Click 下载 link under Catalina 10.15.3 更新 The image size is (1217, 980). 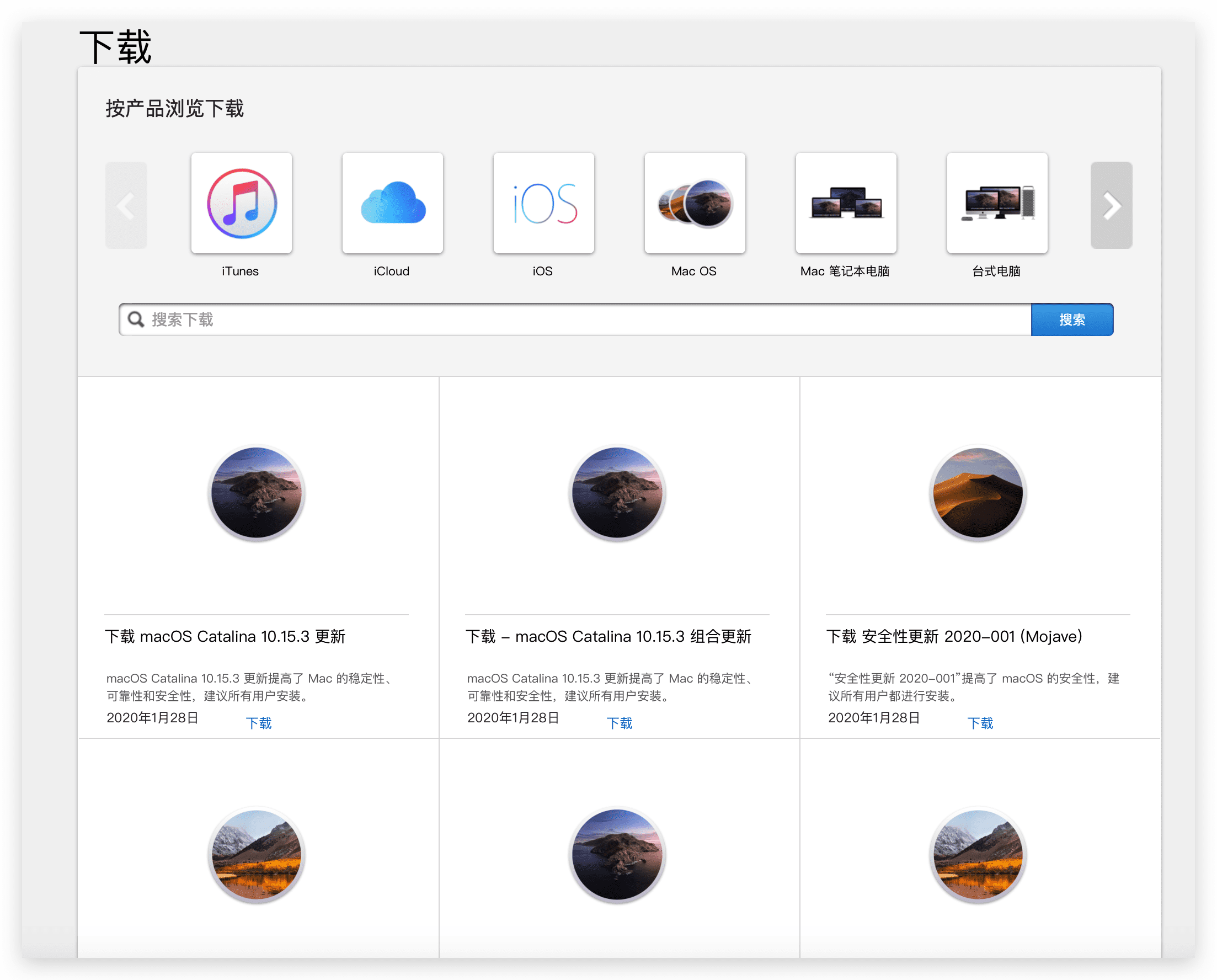[x=259, y=723]
